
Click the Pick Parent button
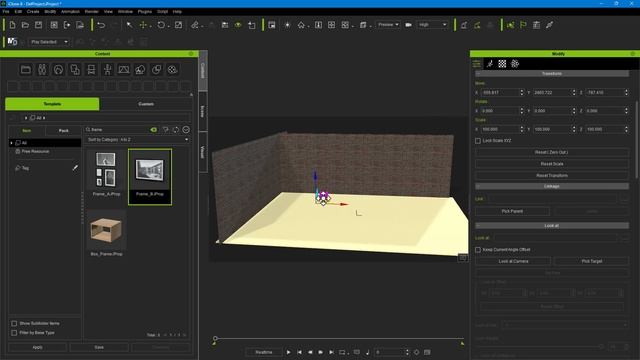tap(512, 211)
